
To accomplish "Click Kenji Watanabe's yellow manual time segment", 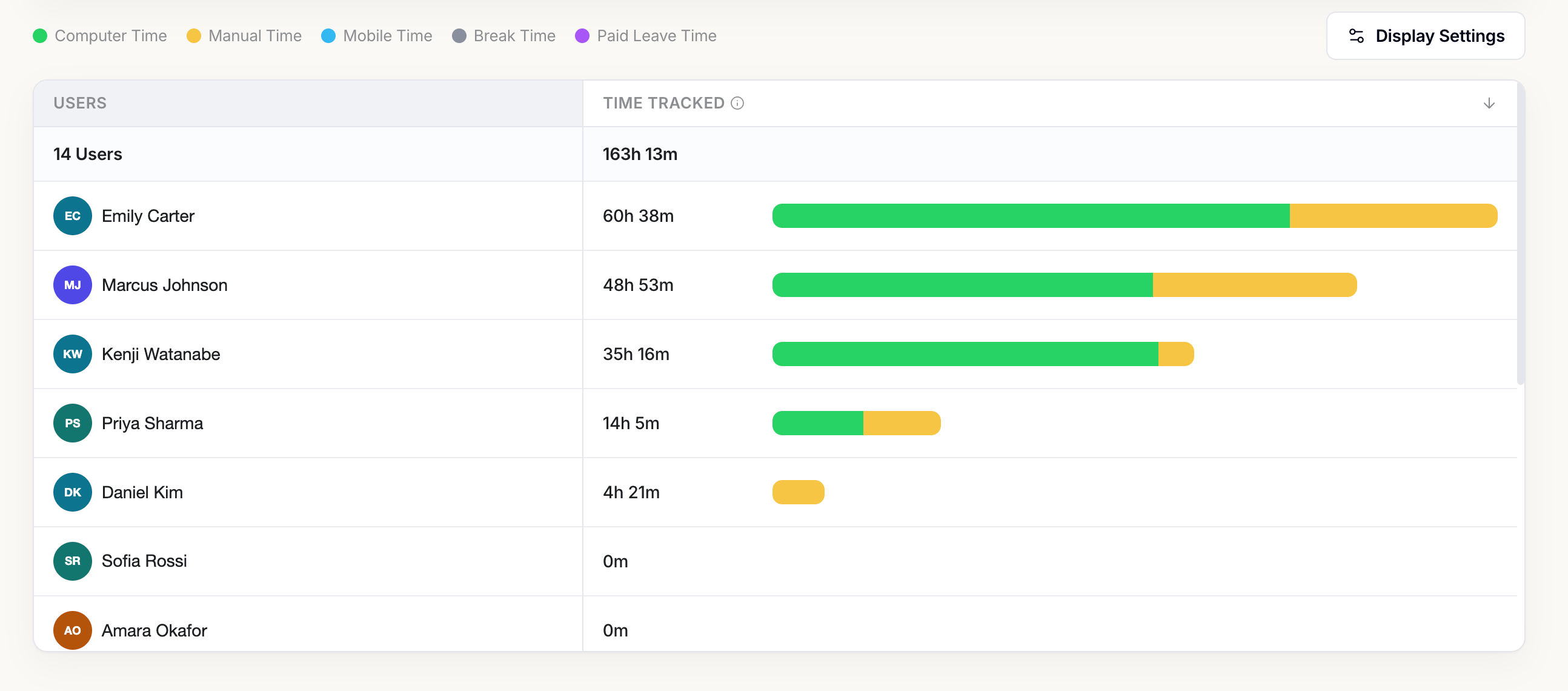I will point(1176,354).
